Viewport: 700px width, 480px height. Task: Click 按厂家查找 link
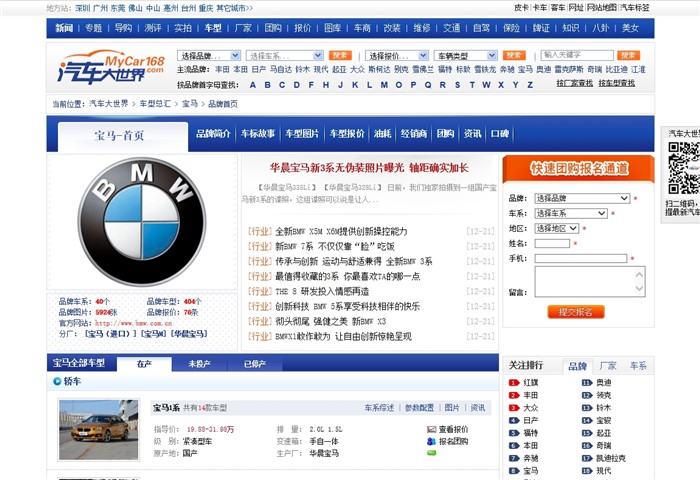point(575,83)
